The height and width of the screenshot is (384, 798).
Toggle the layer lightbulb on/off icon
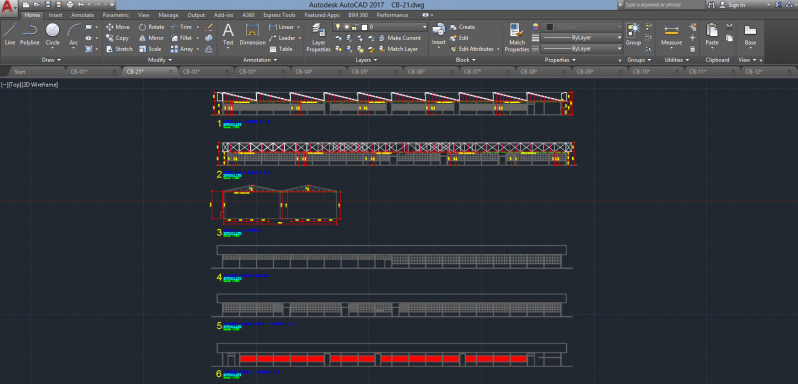(x=337, y=26)
